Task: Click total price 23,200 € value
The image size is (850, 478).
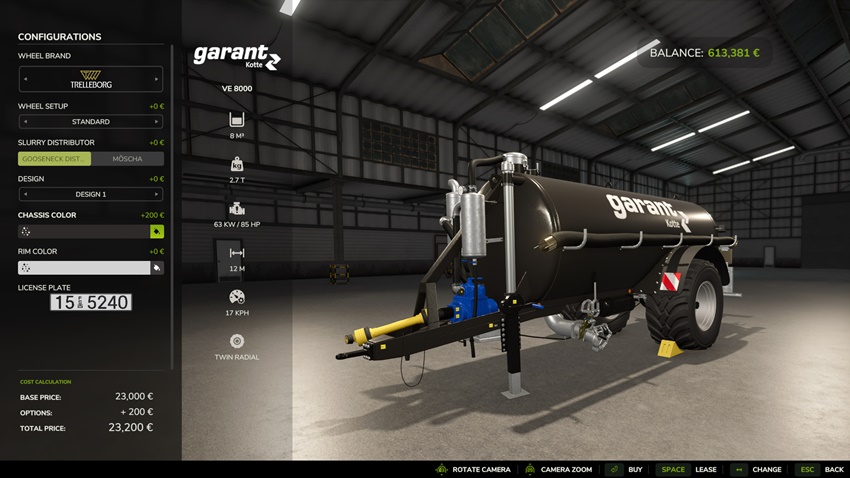Action: tap(131, 428)
